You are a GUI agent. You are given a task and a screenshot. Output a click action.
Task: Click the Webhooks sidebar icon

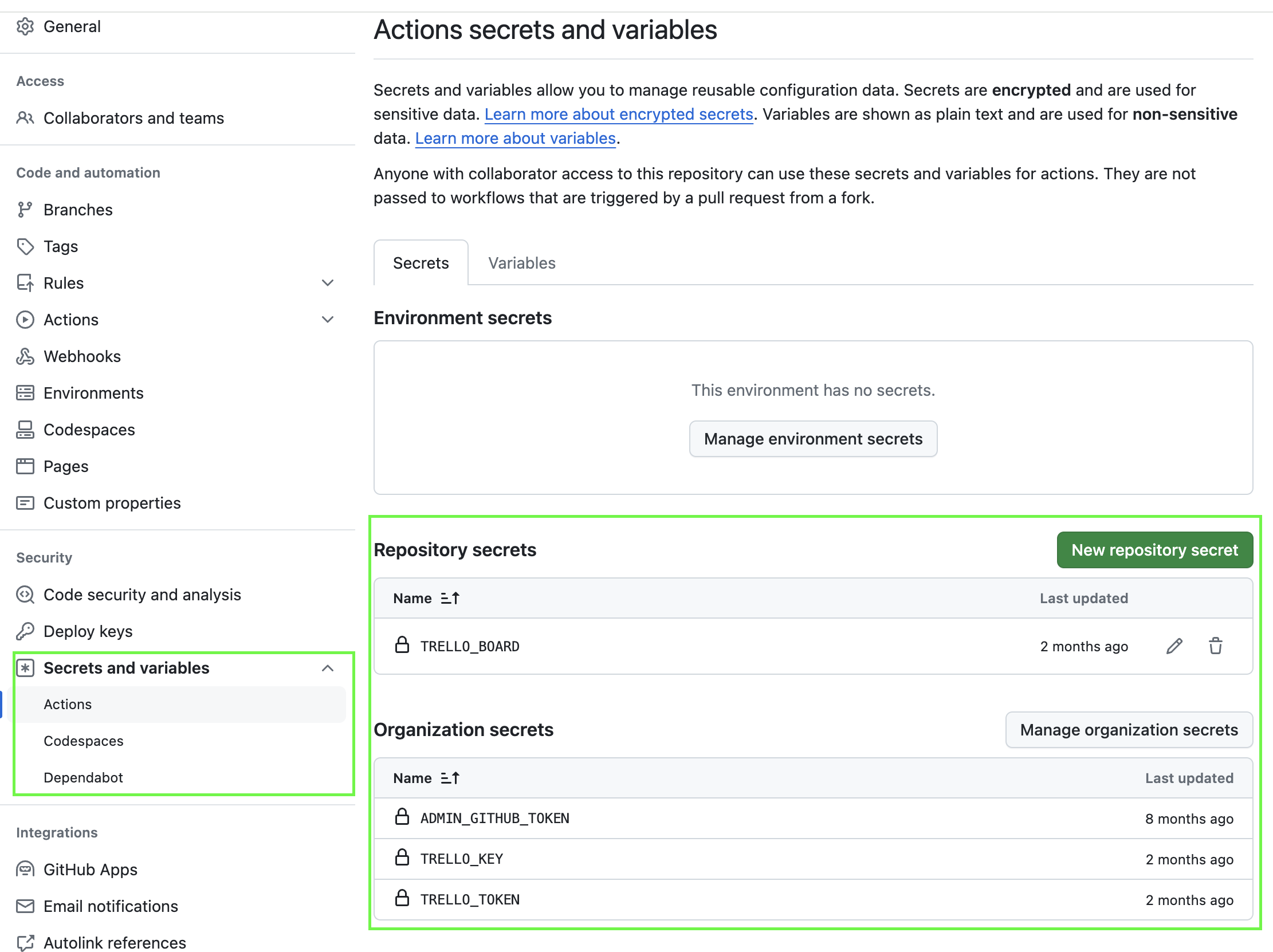click(27, 356)
